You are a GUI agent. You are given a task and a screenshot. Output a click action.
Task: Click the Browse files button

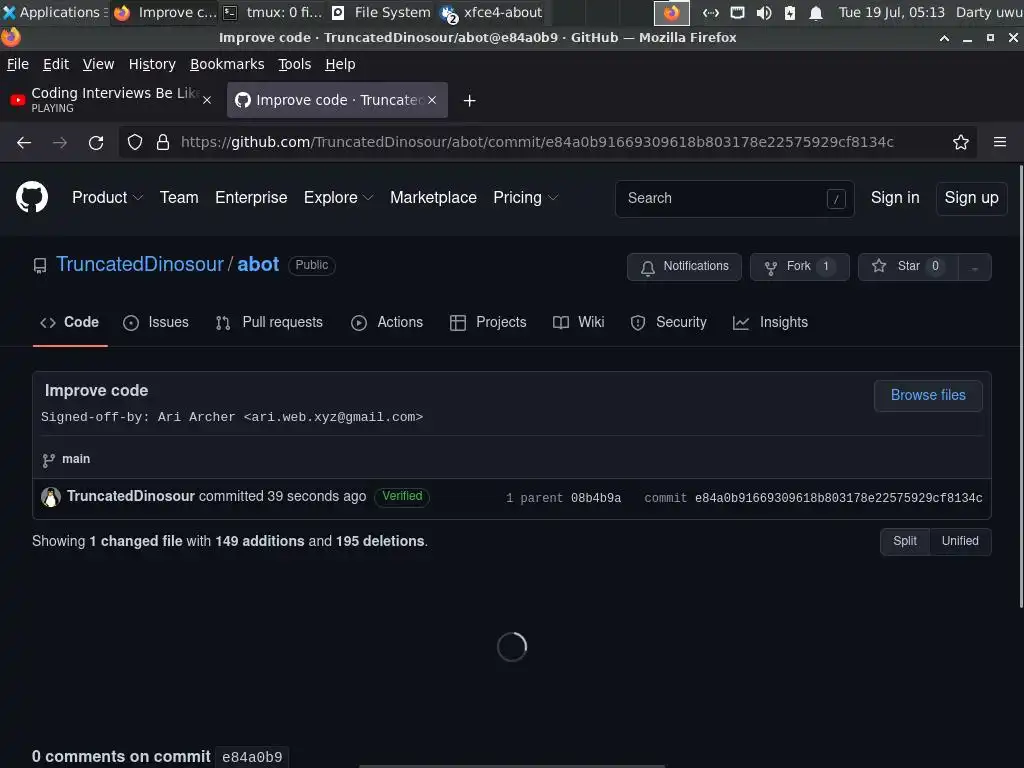coord(927,396)
